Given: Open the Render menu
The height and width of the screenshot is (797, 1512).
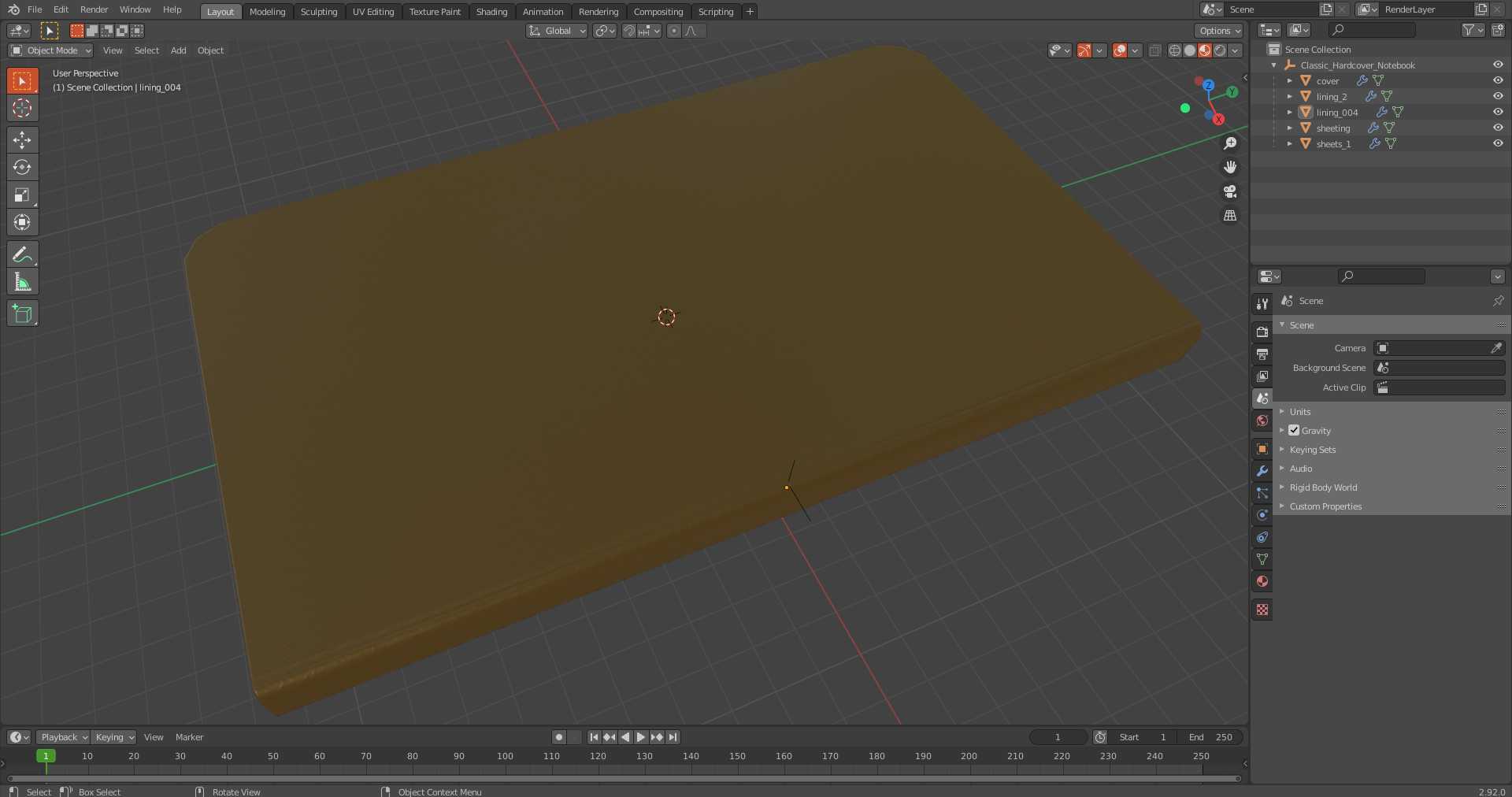Looking at the screenshot, I should 94,9.
